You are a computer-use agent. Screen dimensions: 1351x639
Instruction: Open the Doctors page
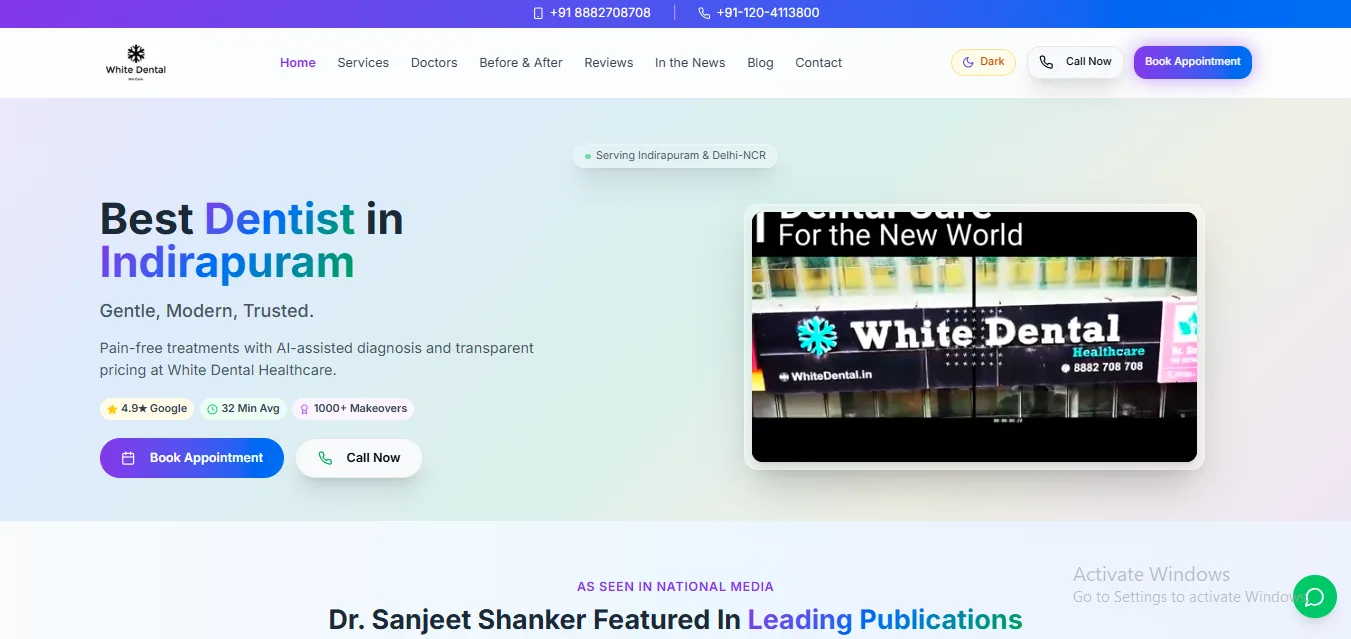[x=434, y=62]
